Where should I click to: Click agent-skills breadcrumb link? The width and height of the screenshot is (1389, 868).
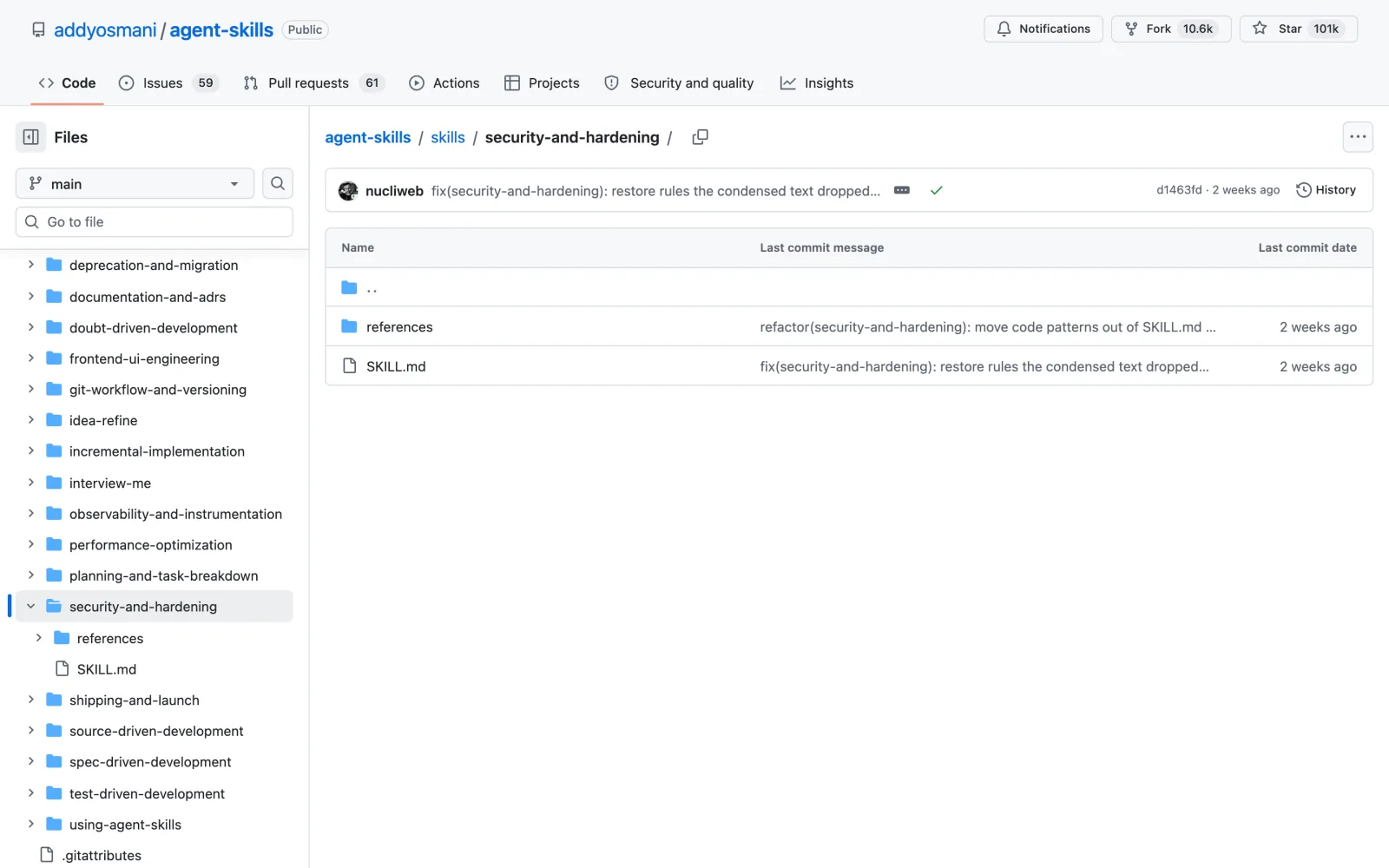[x=368, y=137]
